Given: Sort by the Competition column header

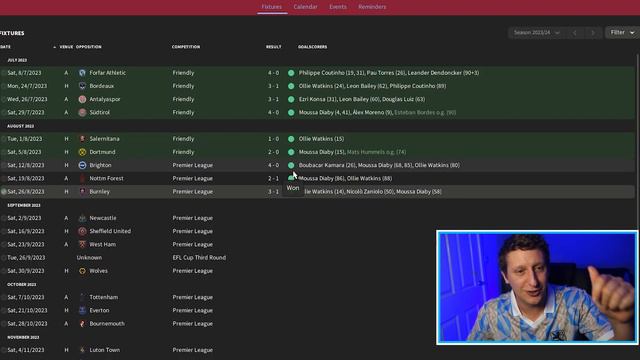Looking at the screenshot, I should (x=186, y=47).
